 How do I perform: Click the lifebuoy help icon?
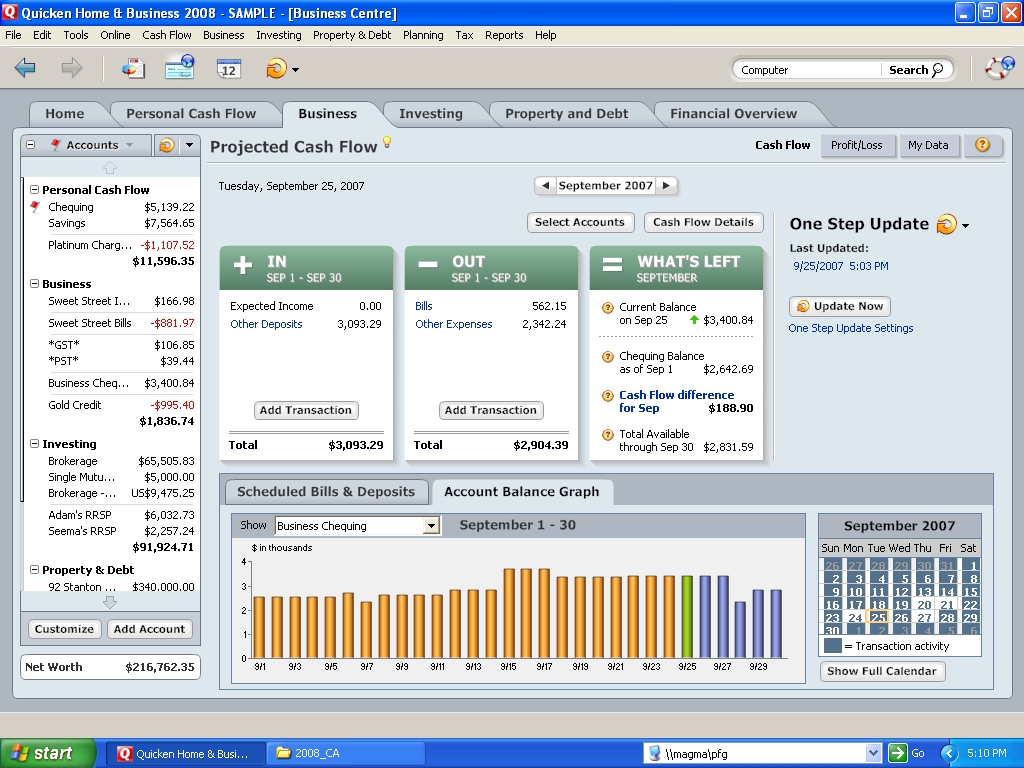click(999, 68)
